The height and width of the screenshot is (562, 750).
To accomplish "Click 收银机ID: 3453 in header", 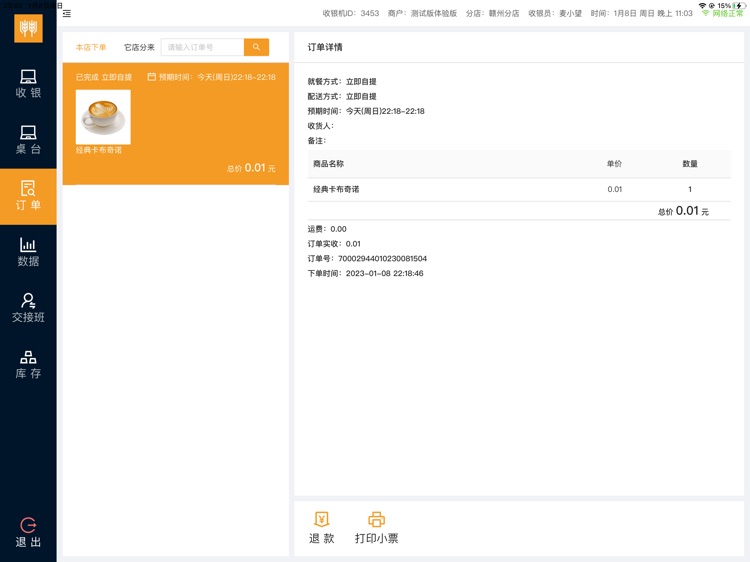I will [351, 13].
